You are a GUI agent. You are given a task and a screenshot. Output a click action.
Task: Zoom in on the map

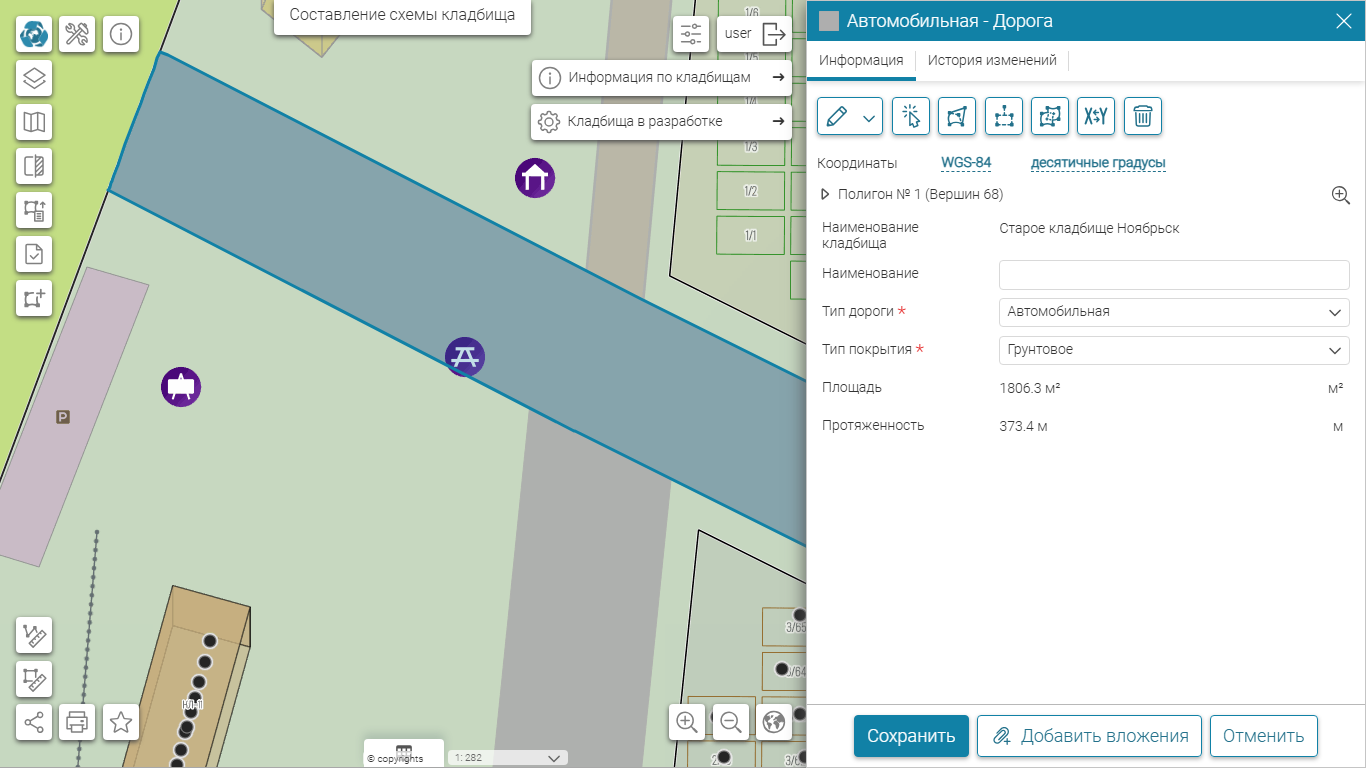click(x=687, y=721)
